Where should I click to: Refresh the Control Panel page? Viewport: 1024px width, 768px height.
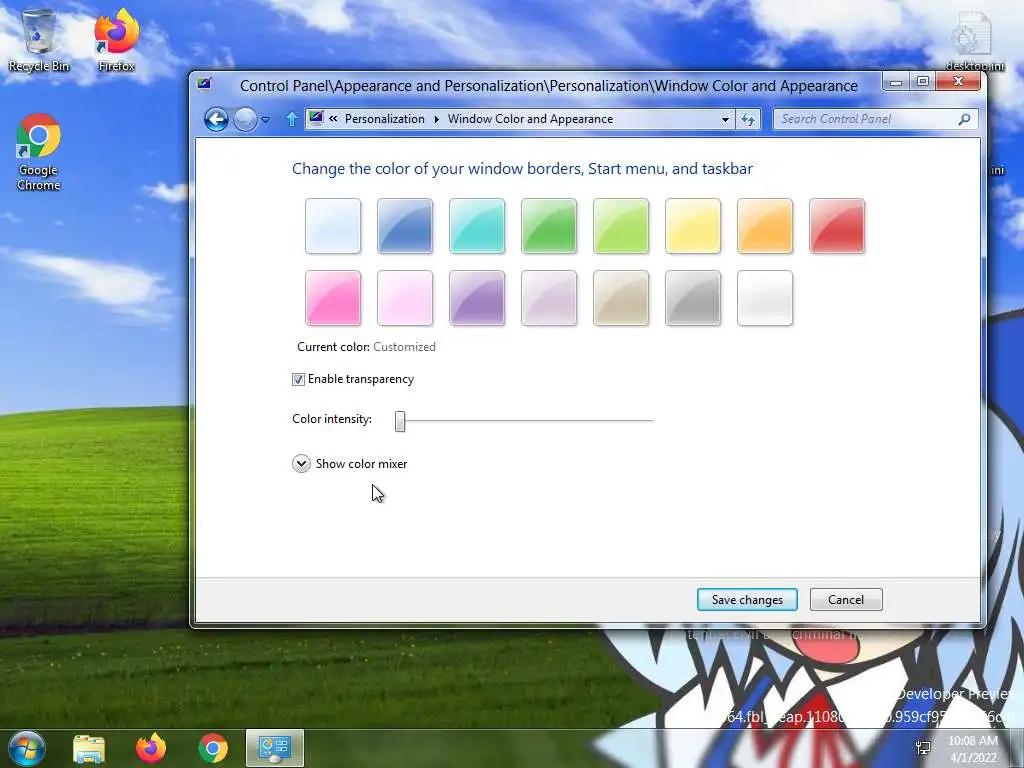click(x=748, y=120)
